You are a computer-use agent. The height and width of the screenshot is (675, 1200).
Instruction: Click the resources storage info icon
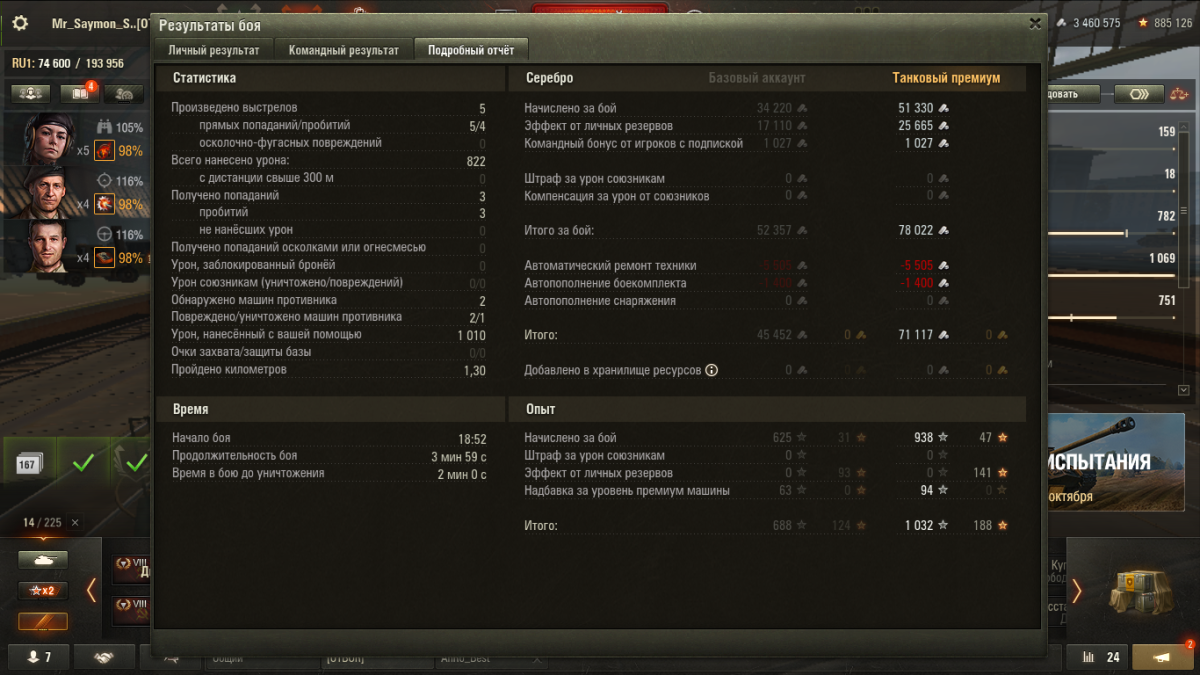click(712, 370)
